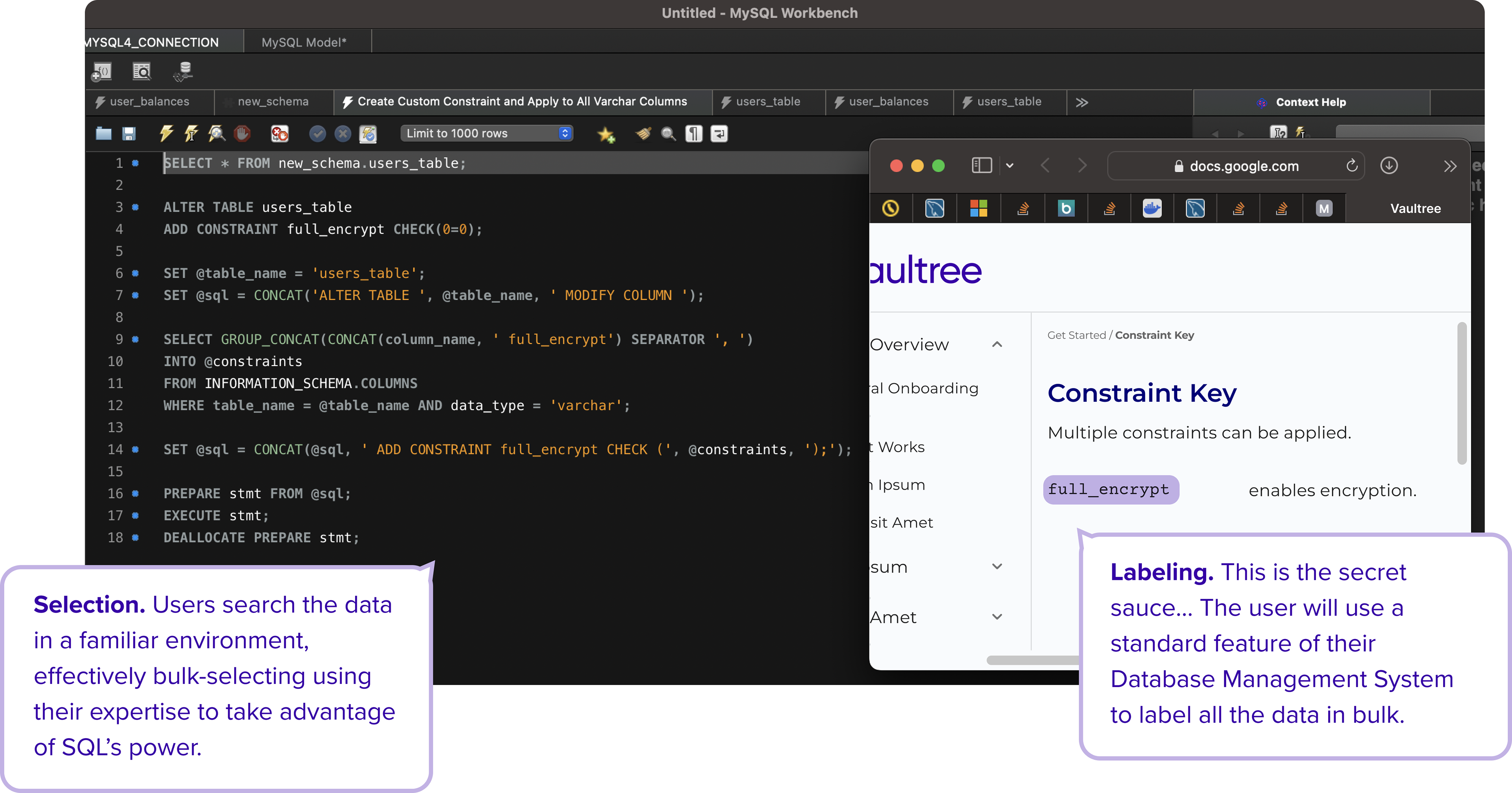1512x793 pixels.
Task: Go forward in the browser window
Action: coord(1082,165)
